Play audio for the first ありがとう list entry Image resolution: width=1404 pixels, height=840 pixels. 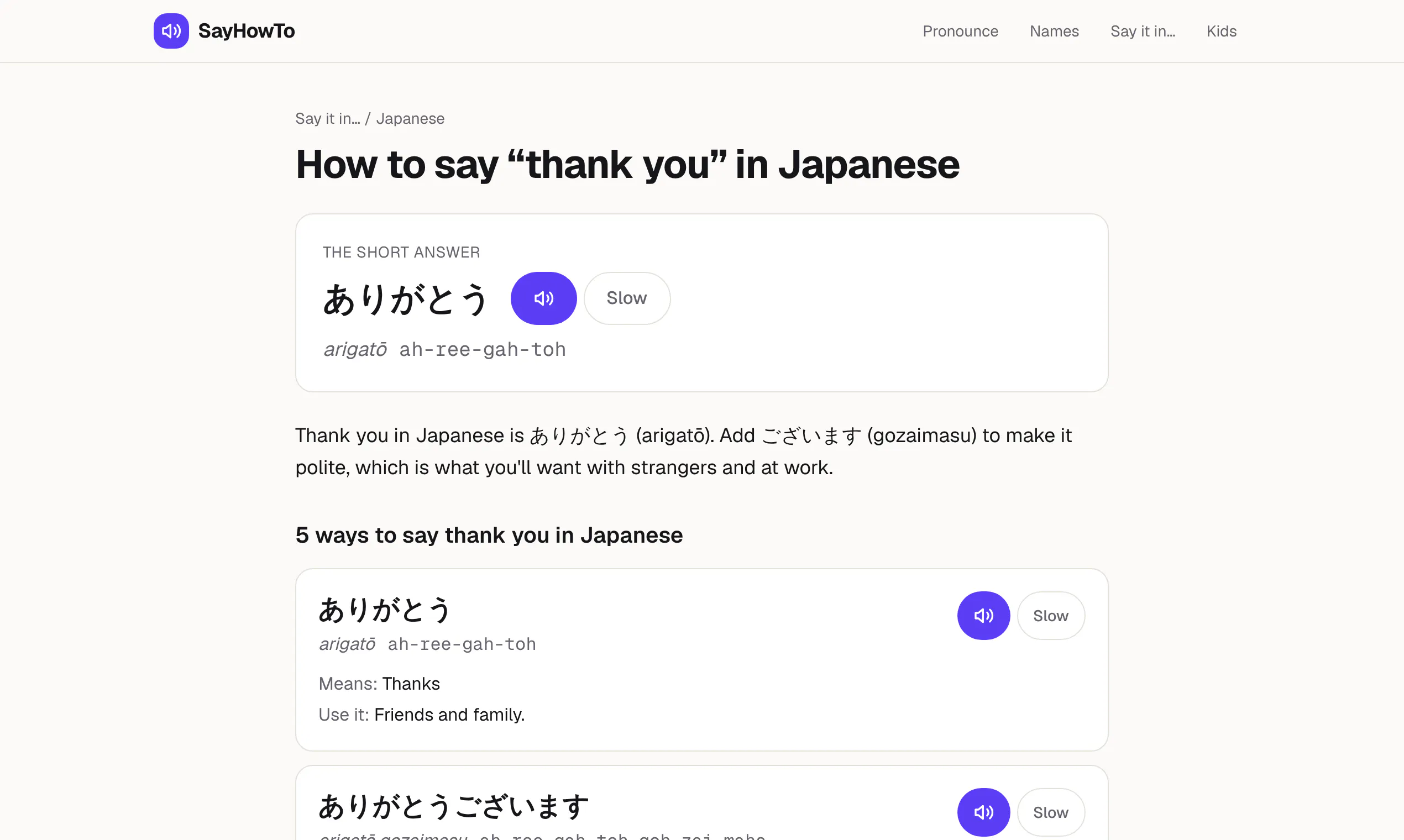[983, 616]
